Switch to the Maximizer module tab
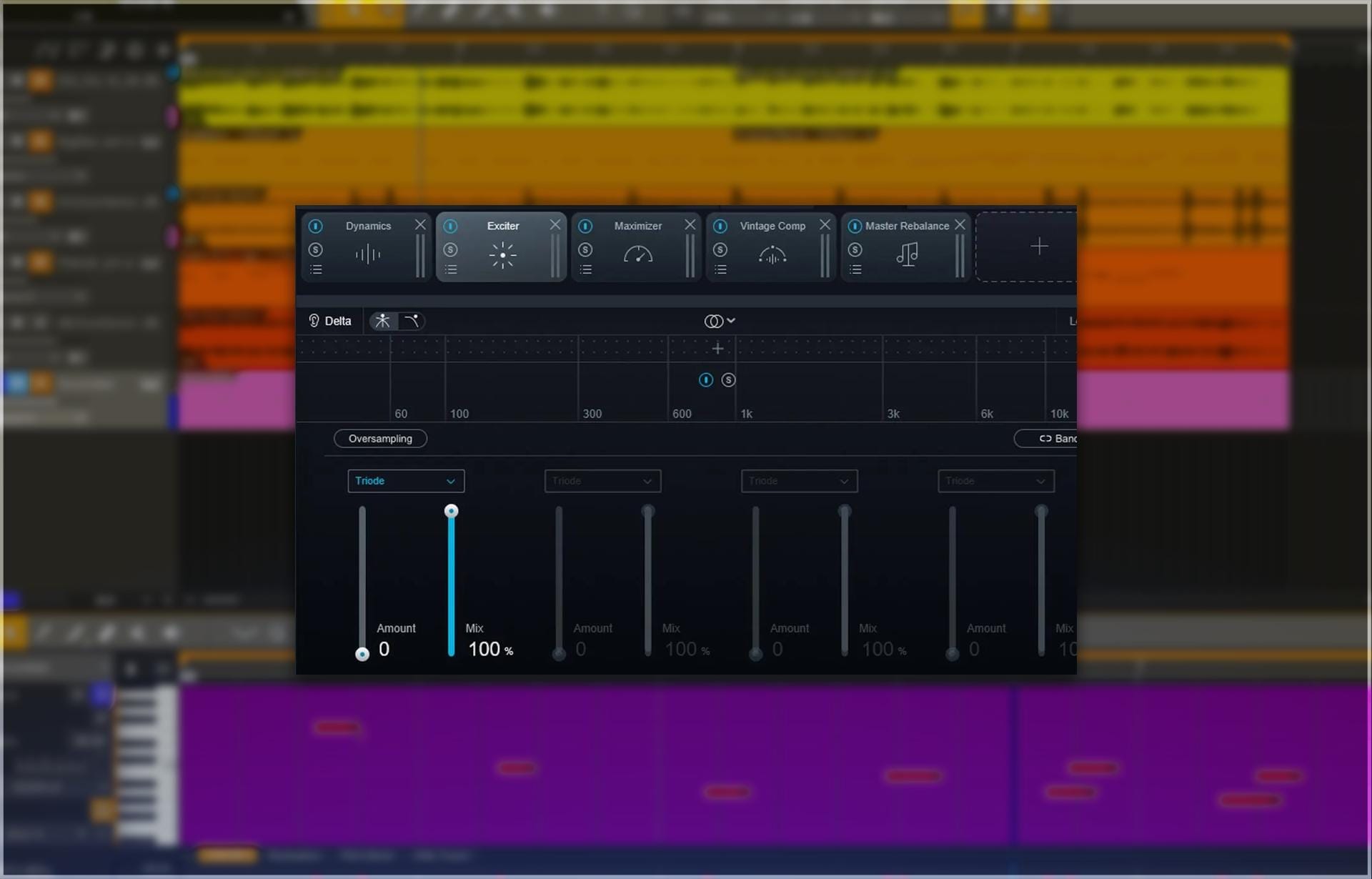1372x879 pixels. pos(636,247)
